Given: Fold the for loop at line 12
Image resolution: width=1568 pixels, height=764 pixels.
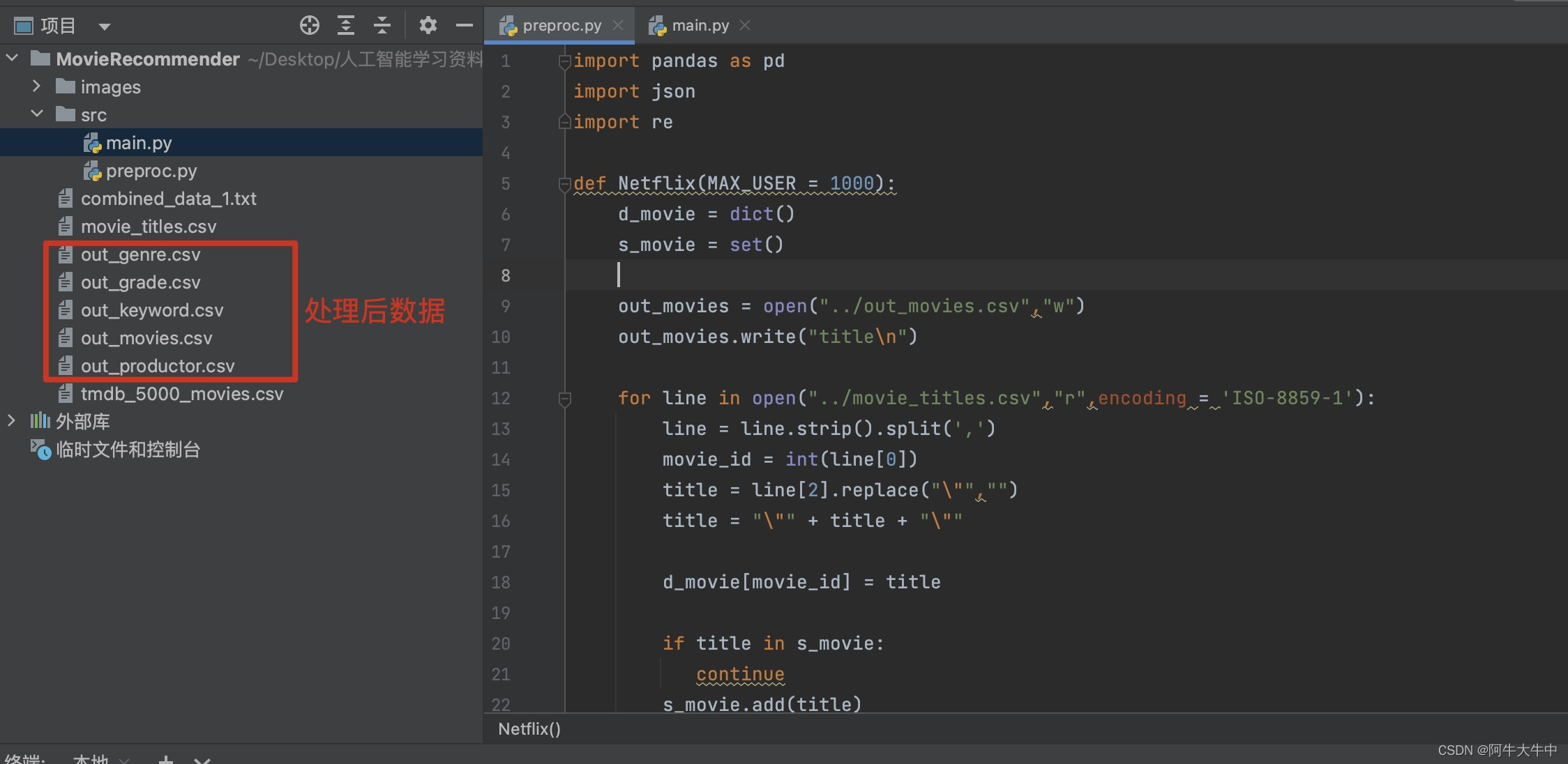Looking at the screenshot, I should [564, 399].
